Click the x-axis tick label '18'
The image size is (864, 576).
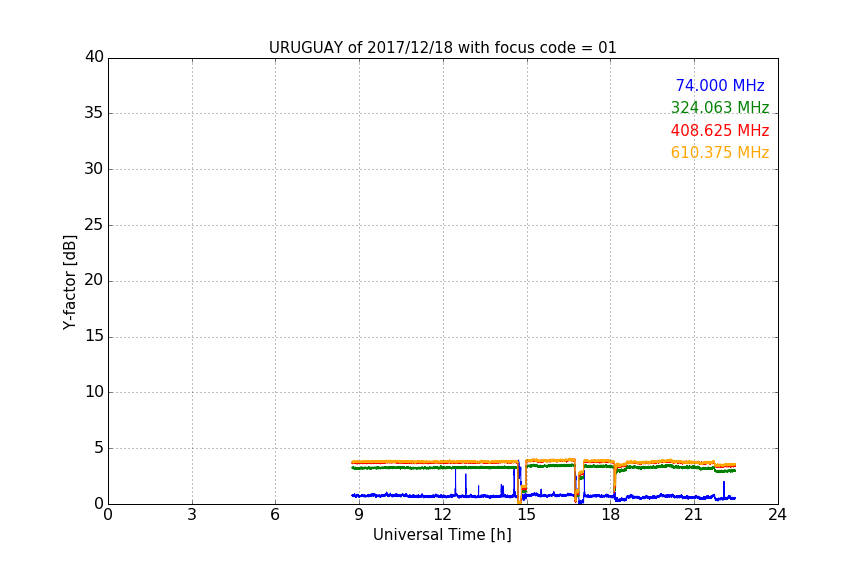(x=611, y=515)
